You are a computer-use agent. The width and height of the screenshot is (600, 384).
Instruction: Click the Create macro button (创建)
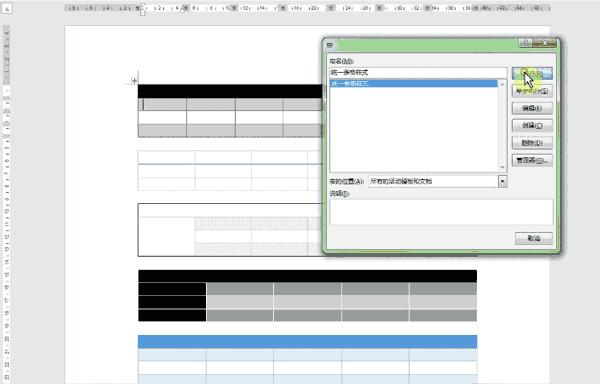click(x=532, y=125)
